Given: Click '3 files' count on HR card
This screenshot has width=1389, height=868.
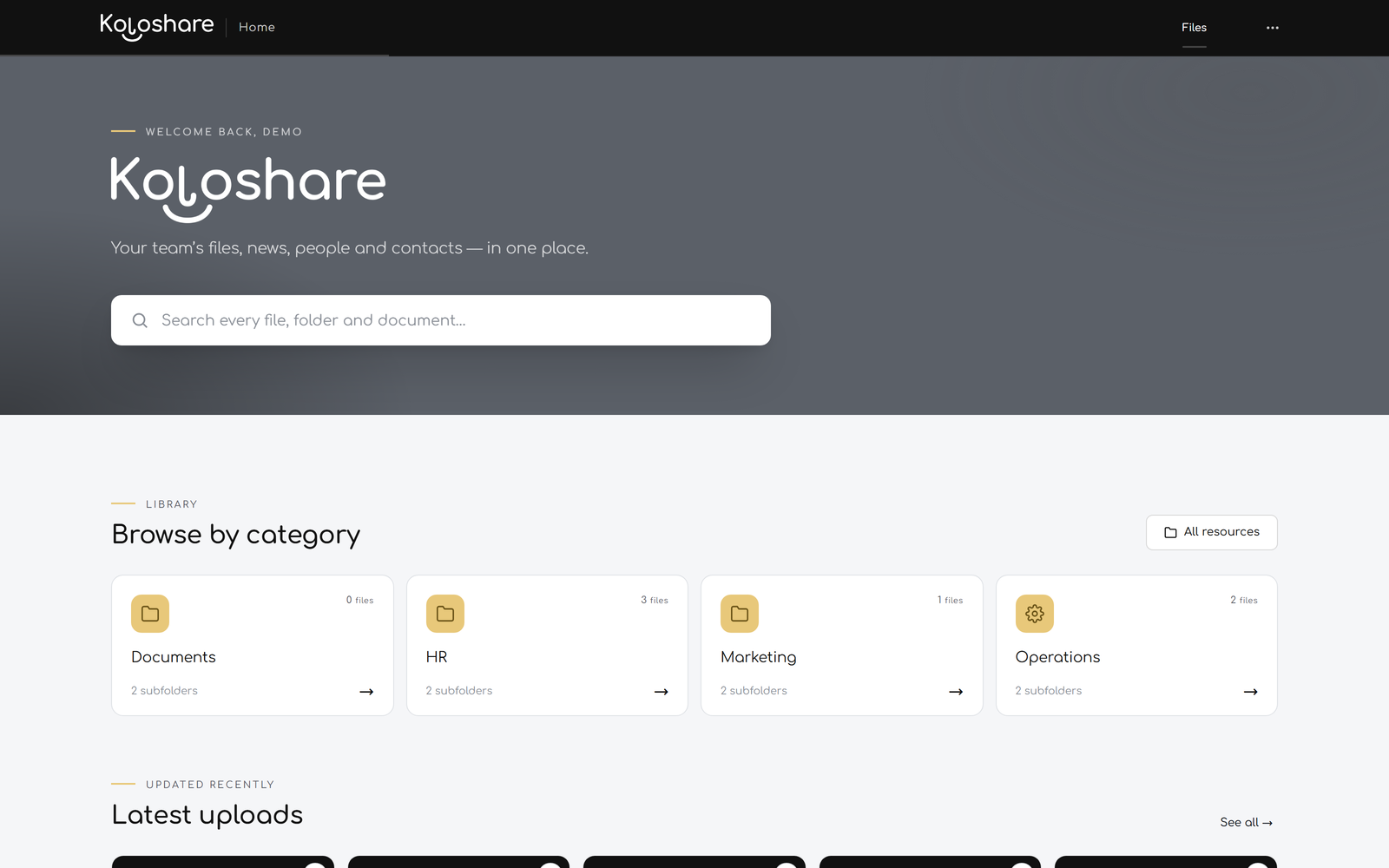Looking at the screenshot, I should (655, 600).
